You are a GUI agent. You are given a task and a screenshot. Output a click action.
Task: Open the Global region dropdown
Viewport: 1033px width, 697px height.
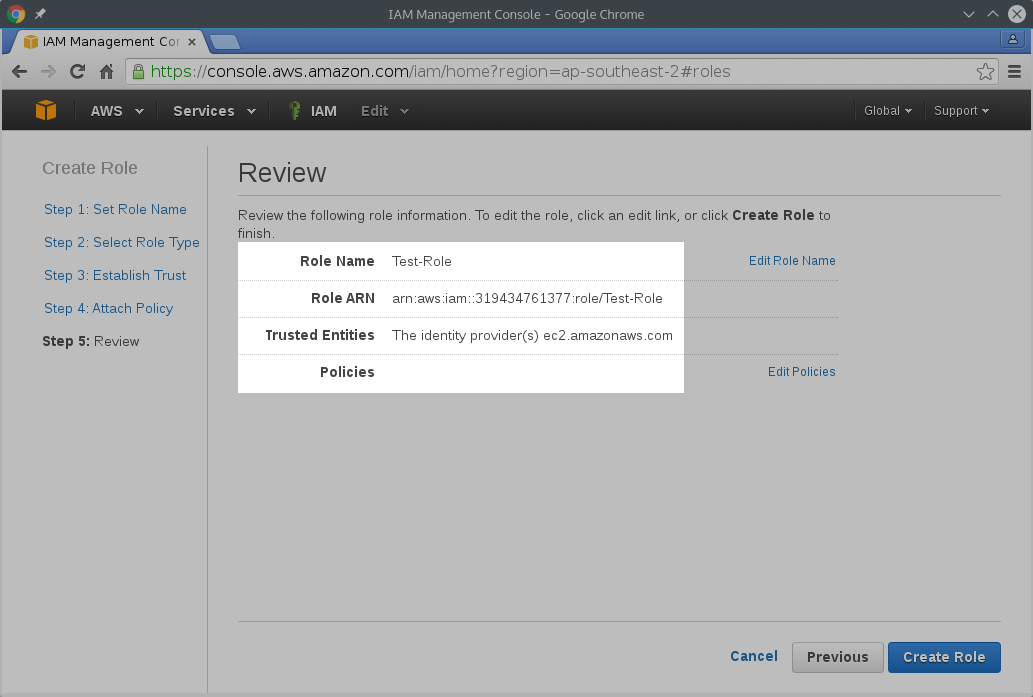click(888, 111)
